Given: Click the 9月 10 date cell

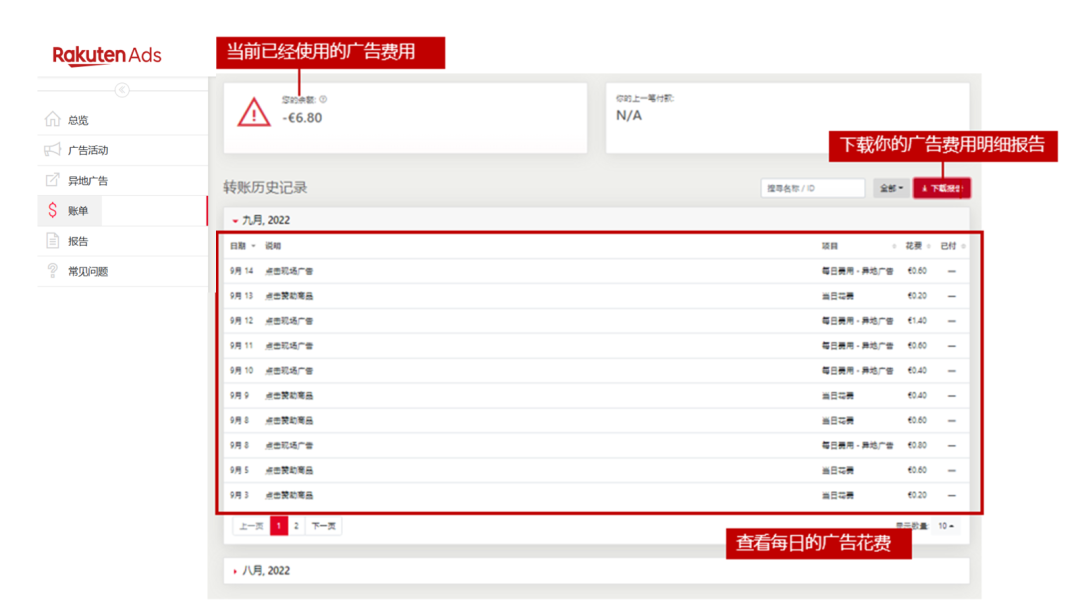Looking at the screenshot, I should pyautogui.click(x=242, y=370).
